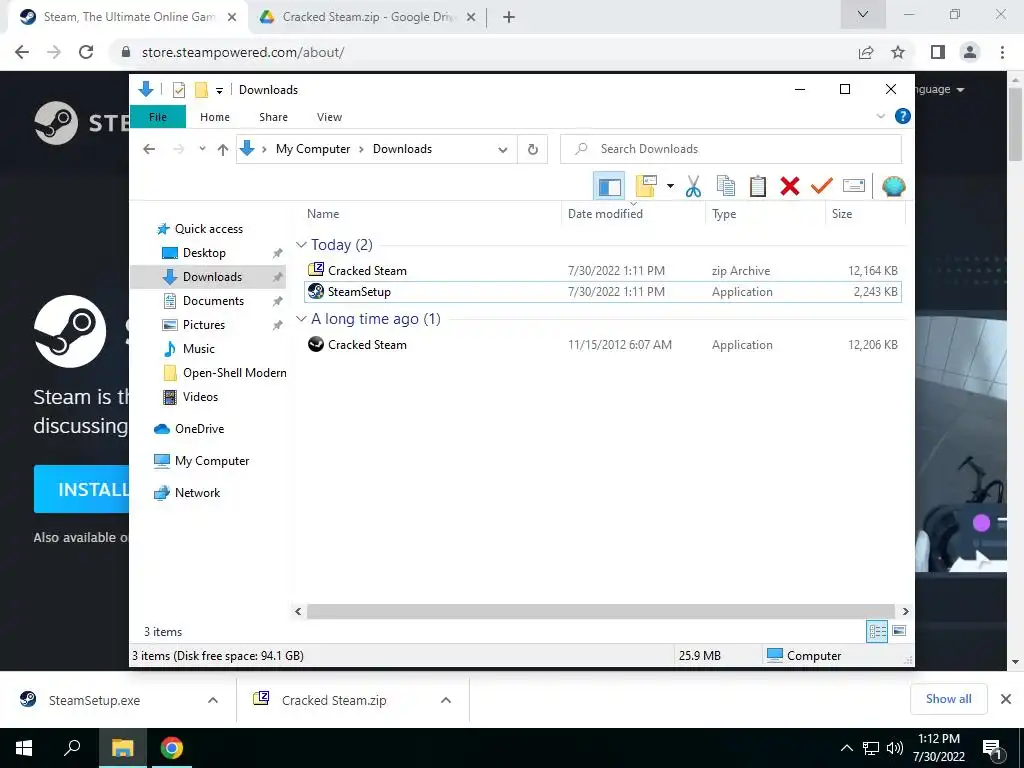
Task: Select Downloads in the navigation pane
Action: 212,277
